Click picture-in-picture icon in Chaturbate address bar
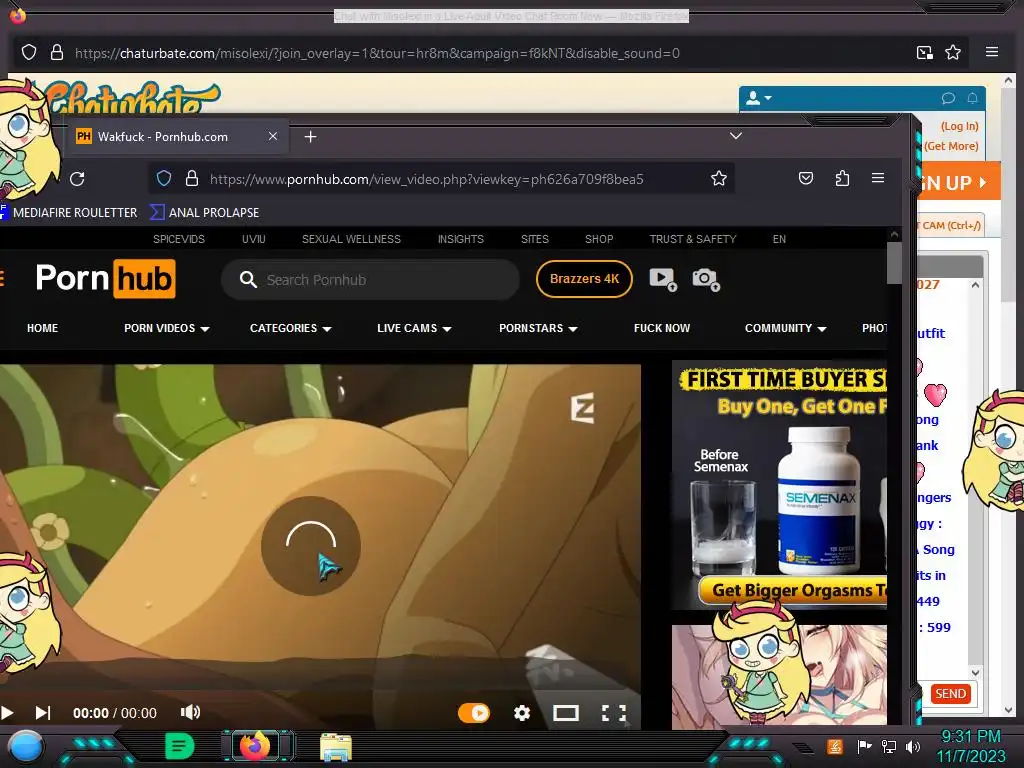The image size is (1024, 768). pyautogui.click(x=925, y=52)
